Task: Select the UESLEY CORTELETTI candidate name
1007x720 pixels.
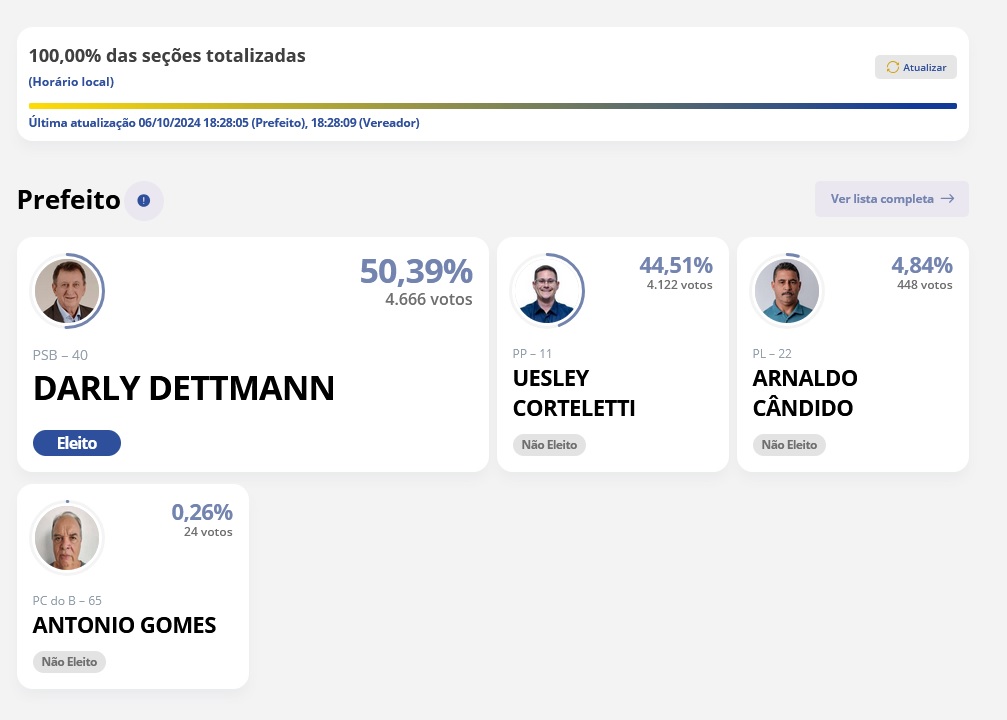Action: tap(574, 393)
